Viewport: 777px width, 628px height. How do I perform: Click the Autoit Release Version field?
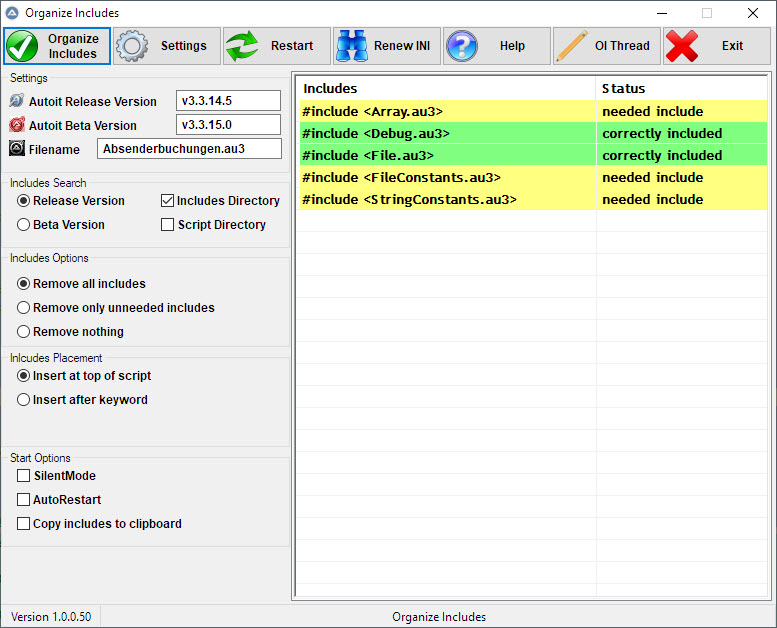pos(228,101)
